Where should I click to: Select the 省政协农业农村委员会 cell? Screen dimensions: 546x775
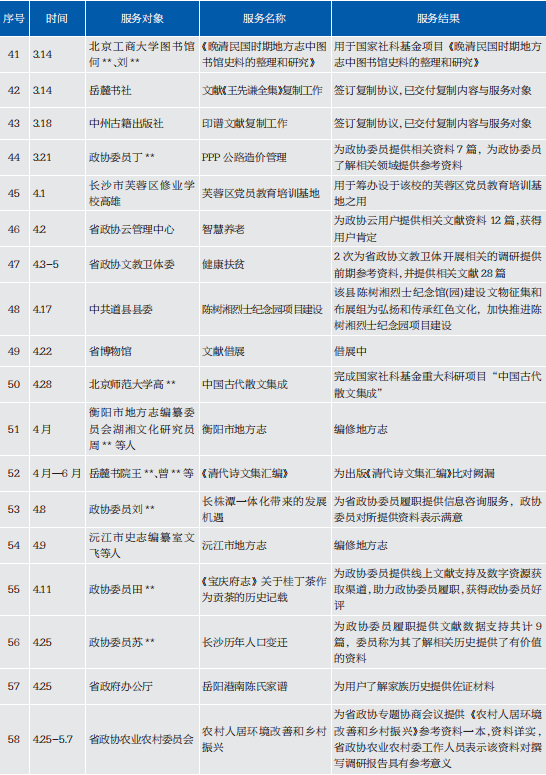142,739
